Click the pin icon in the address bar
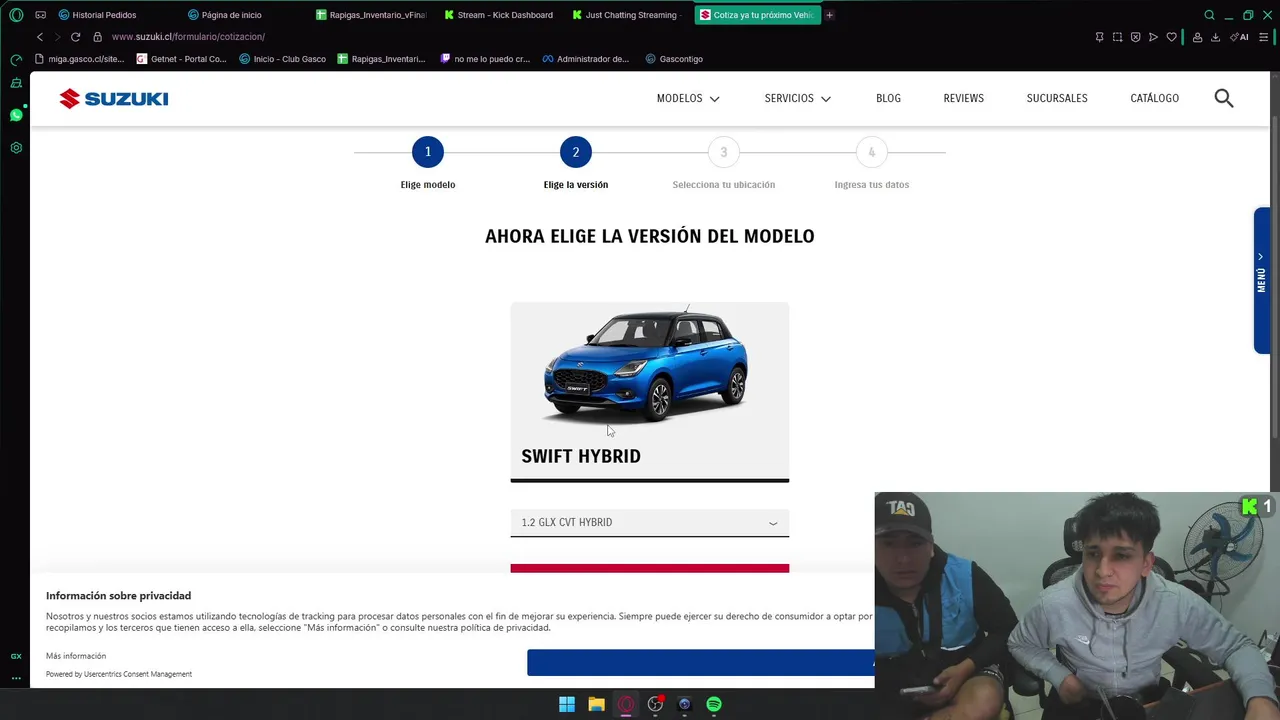1280x720 pixels. click(1099, 37)
